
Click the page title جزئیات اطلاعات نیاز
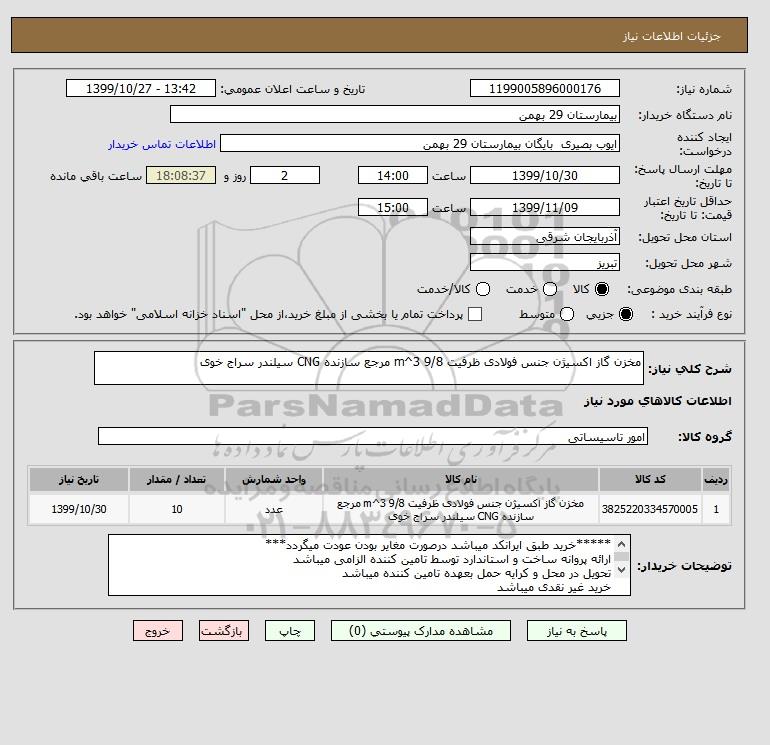(671, 36)
